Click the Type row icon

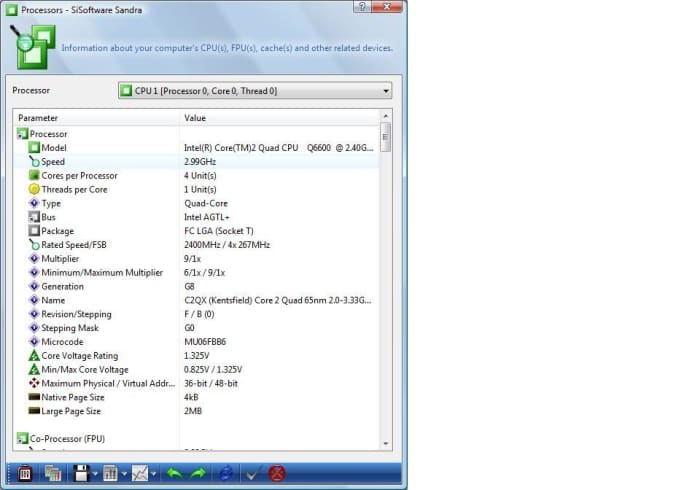coord(34,203)
